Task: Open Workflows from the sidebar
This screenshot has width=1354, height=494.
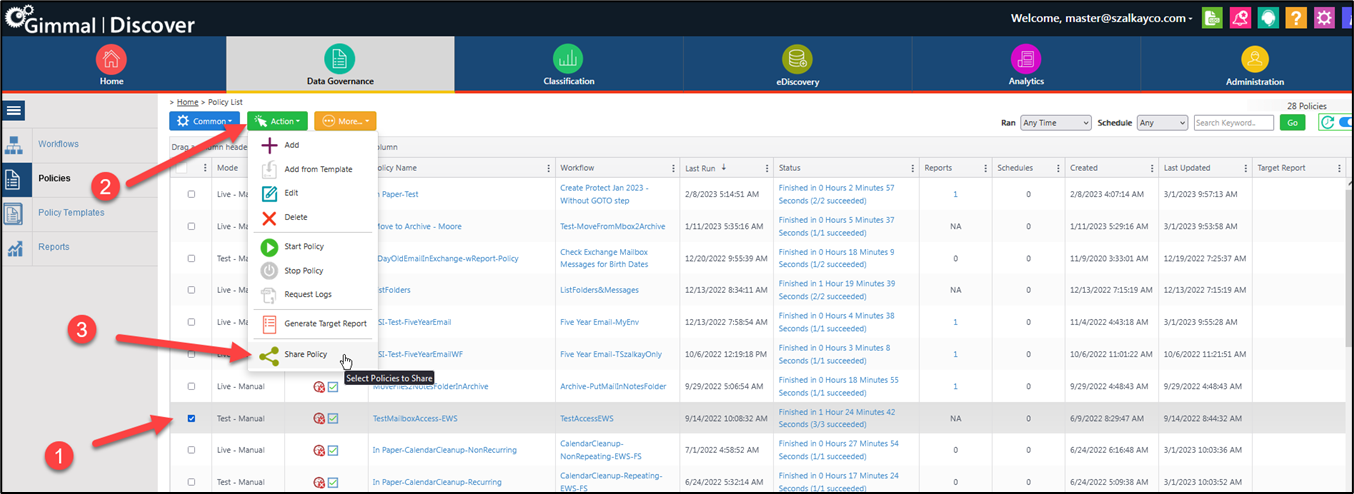Action: [x=58, y=144]
